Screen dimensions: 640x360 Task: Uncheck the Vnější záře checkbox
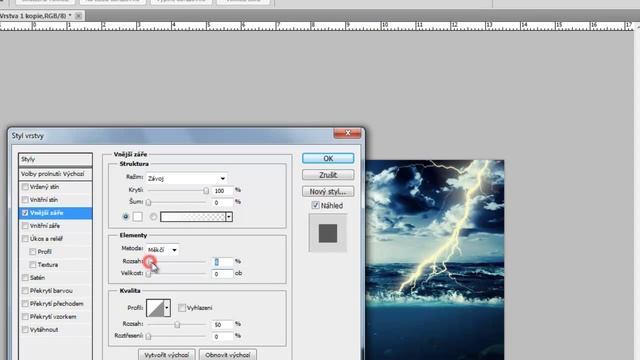coord(25,213)
